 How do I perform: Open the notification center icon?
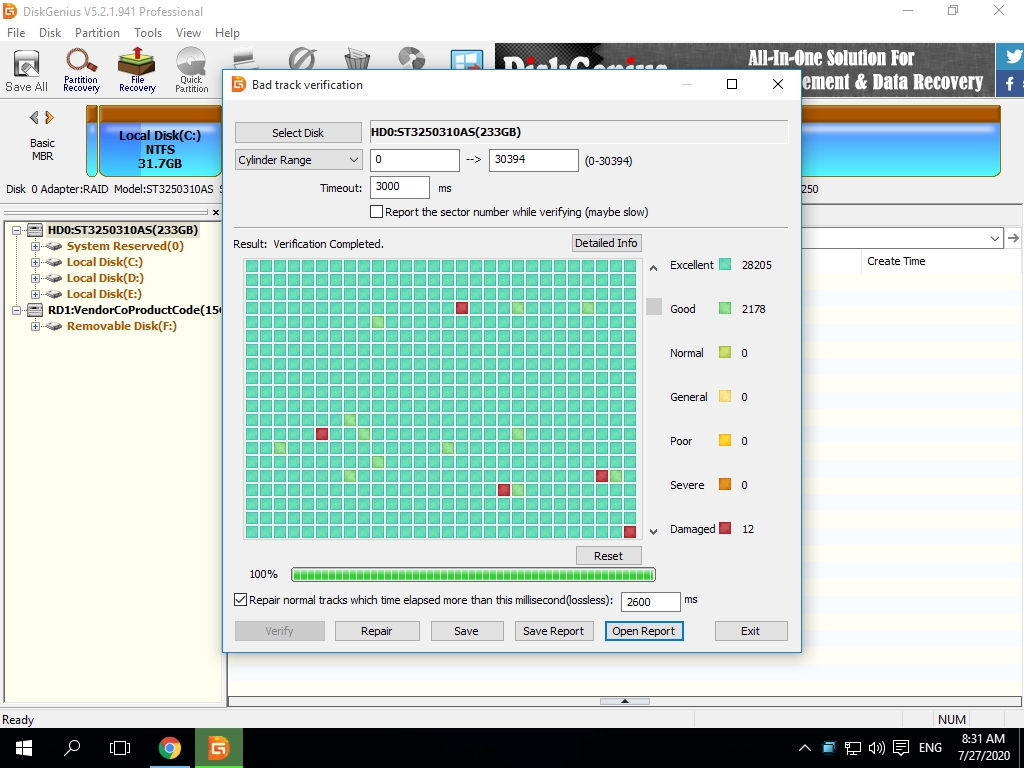coord(901,748)
